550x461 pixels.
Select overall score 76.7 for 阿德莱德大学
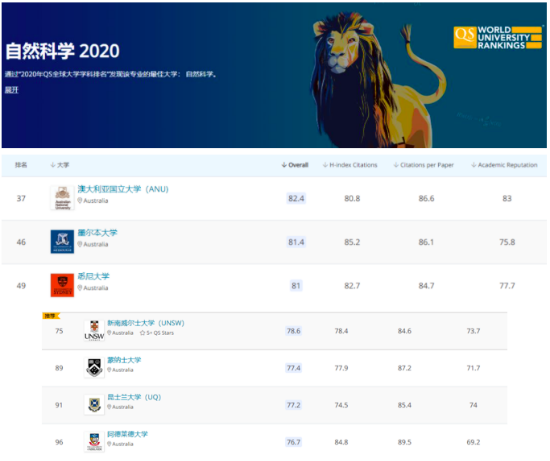[x=294, y=442]
